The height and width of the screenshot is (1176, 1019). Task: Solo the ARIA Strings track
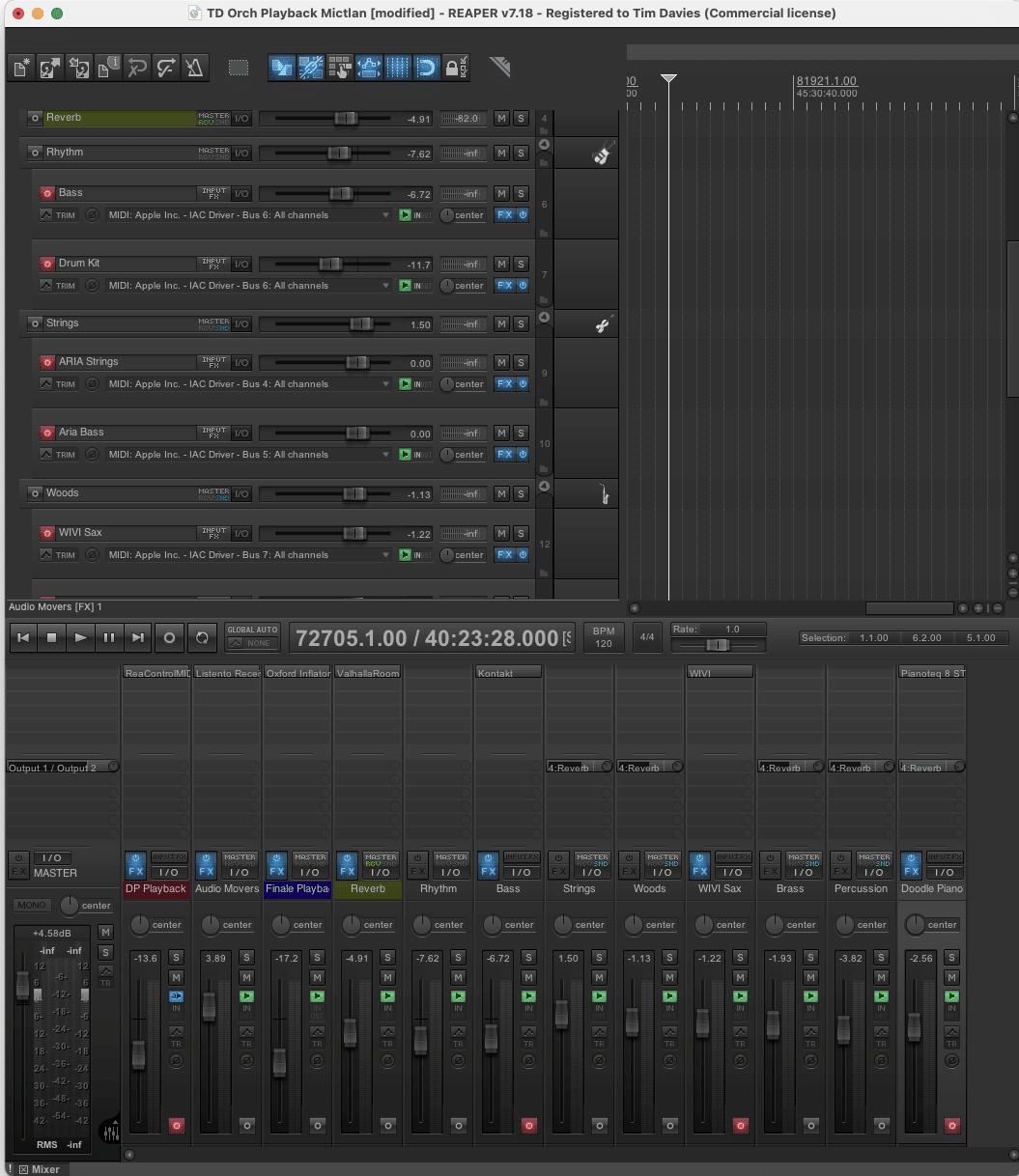521,362
